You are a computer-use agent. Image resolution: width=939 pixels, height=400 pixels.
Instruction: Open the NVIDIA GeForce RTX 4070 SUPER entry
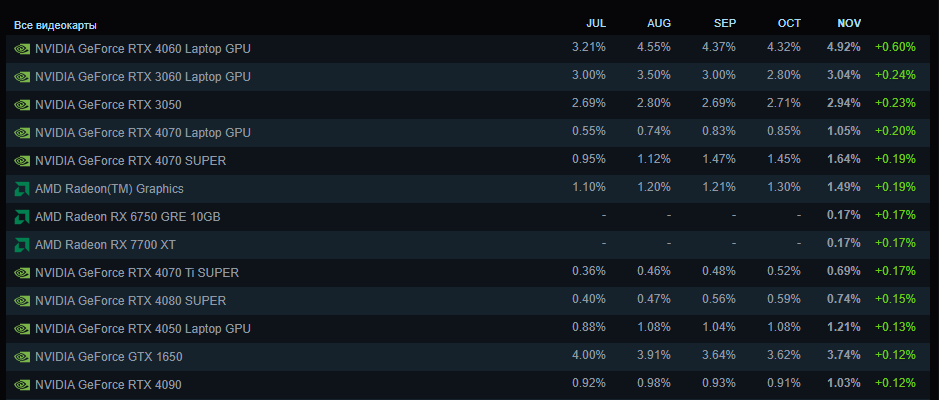[x=129, y=160]
